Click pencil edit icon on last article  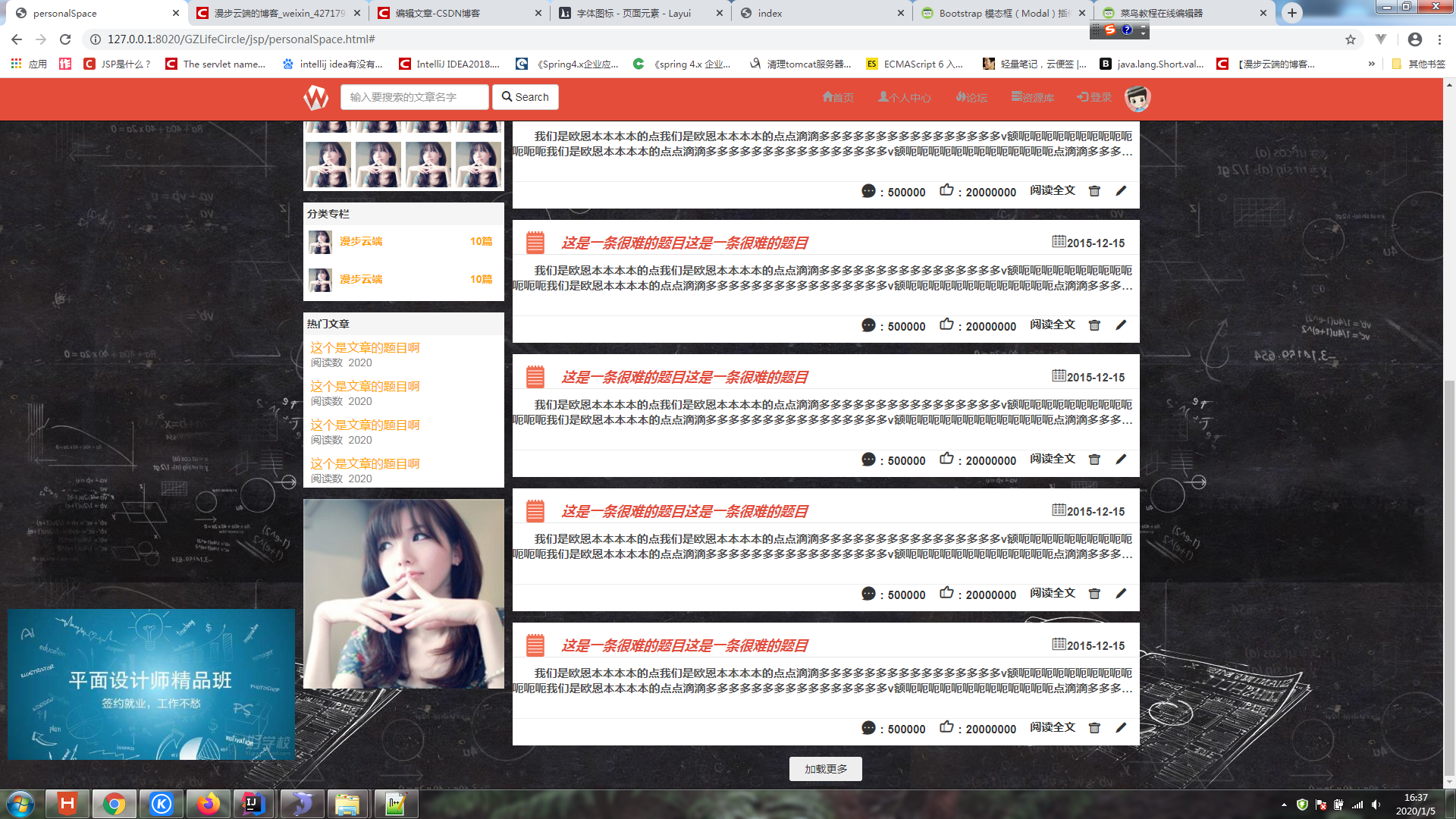[1121, 728]
